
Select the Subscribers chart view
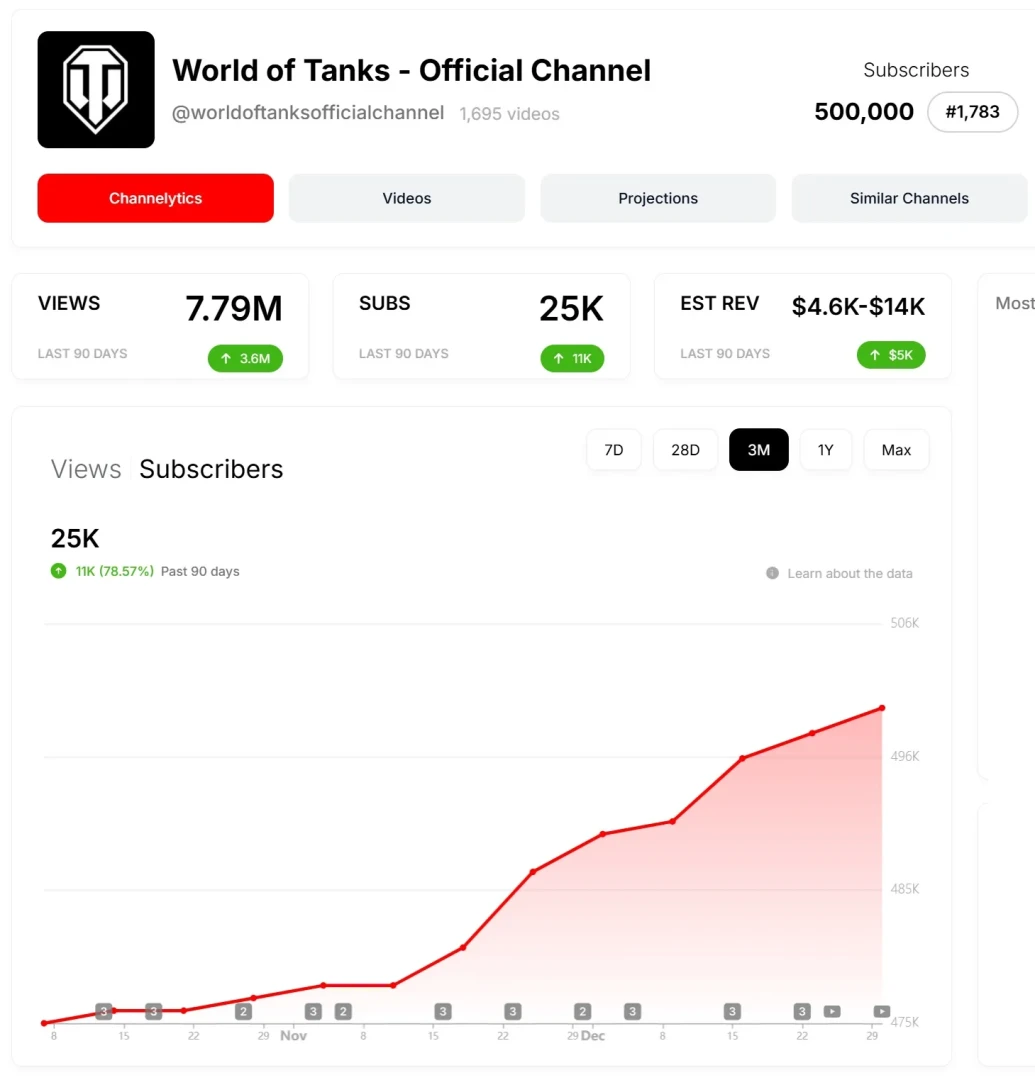(211, 469)
